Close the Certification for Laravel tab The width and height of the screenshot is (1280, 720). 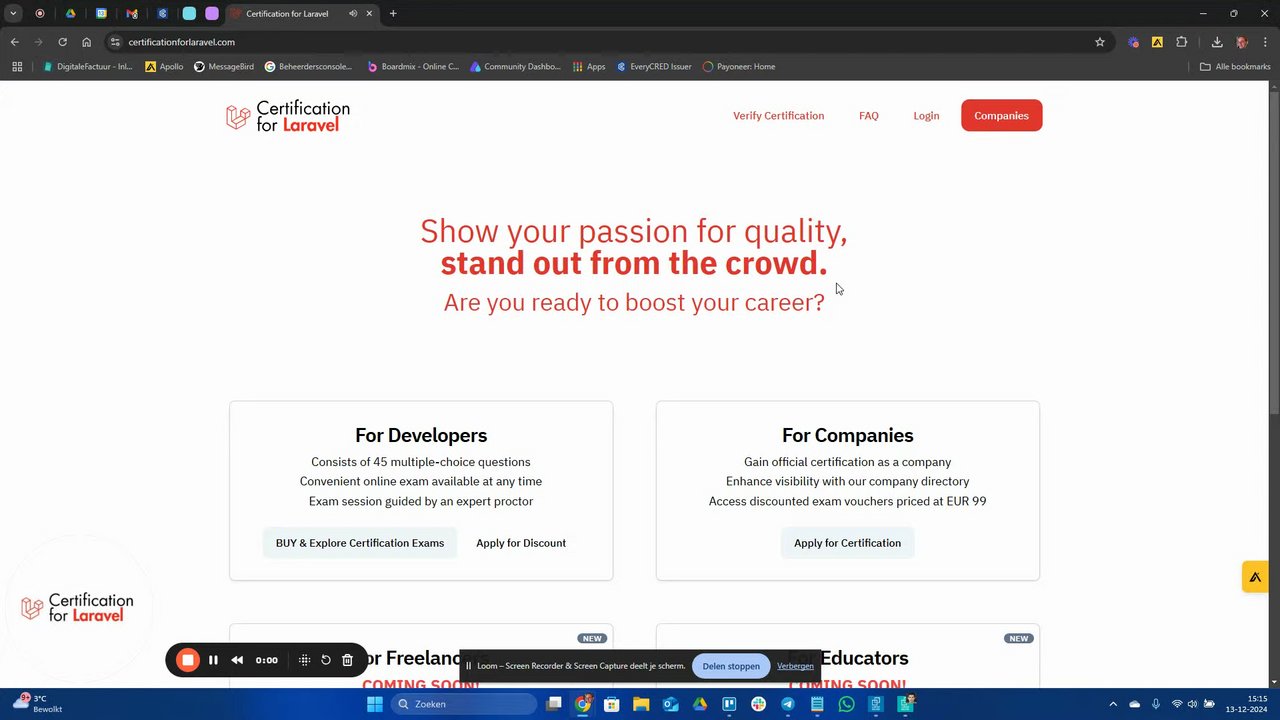[369, 14]
